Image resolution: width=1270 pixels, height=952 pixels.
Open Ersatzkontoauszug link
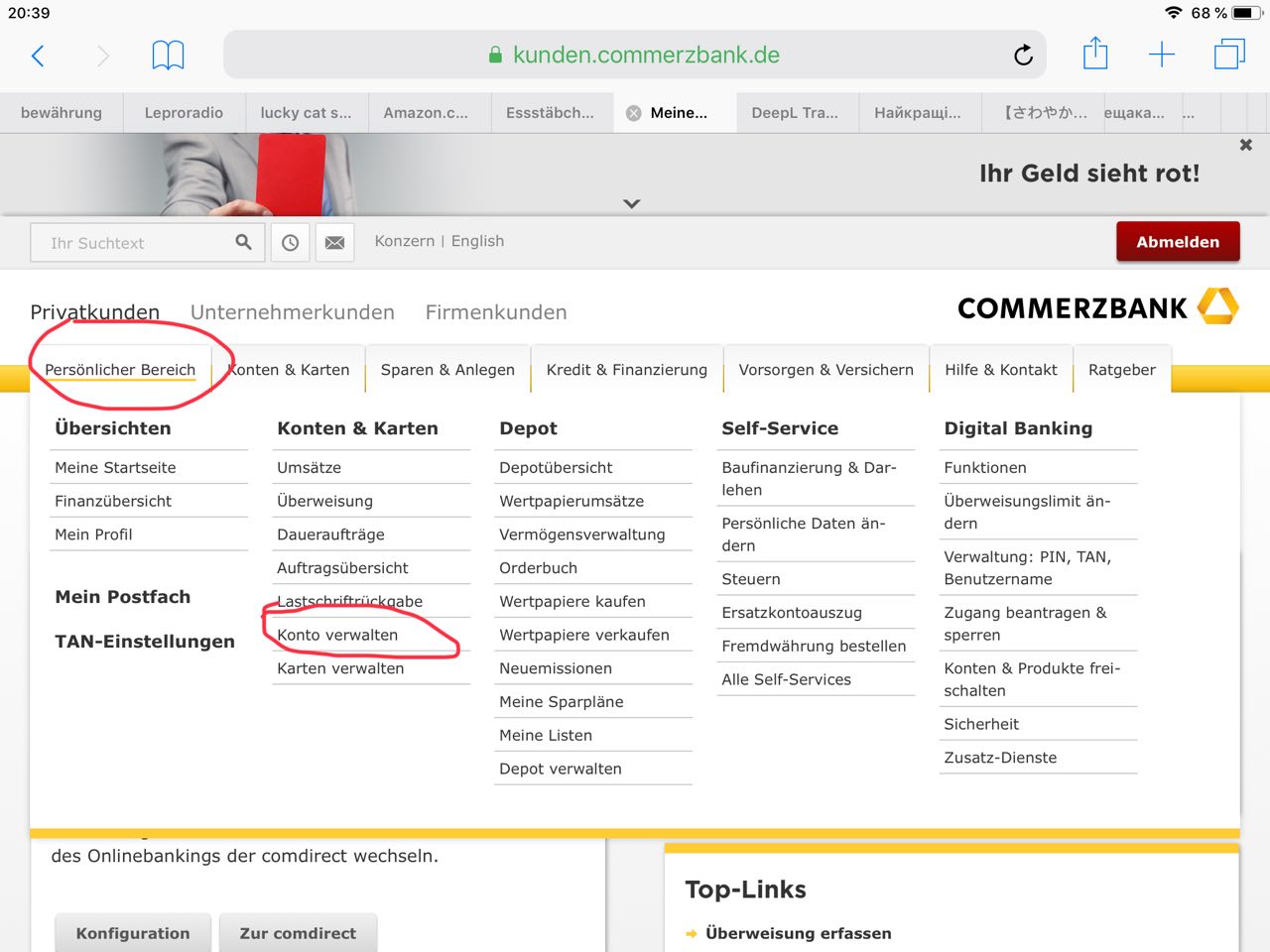792,613
